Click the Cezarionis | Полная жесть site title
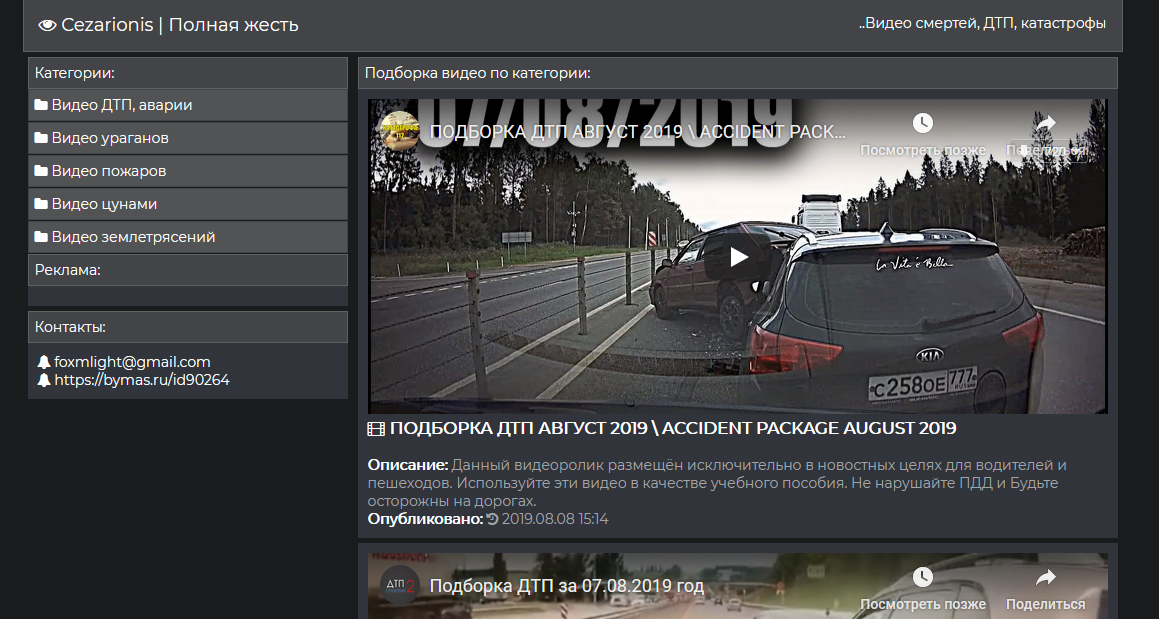Screen dimensions: 1159x619 point(180,25)
